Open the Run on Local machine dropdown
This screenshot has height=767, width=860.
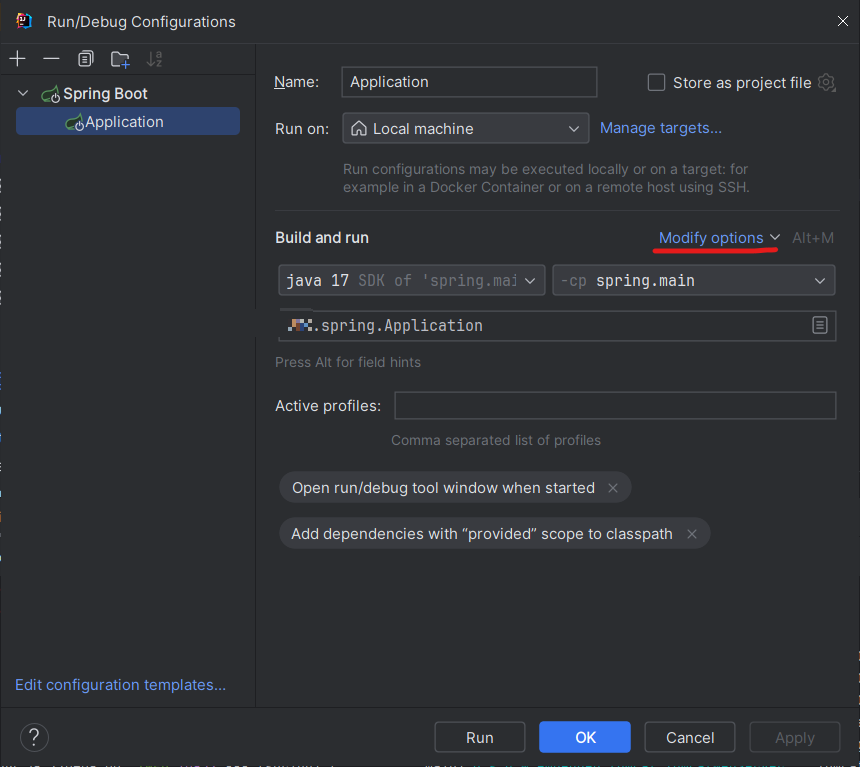tap(466, 128)
